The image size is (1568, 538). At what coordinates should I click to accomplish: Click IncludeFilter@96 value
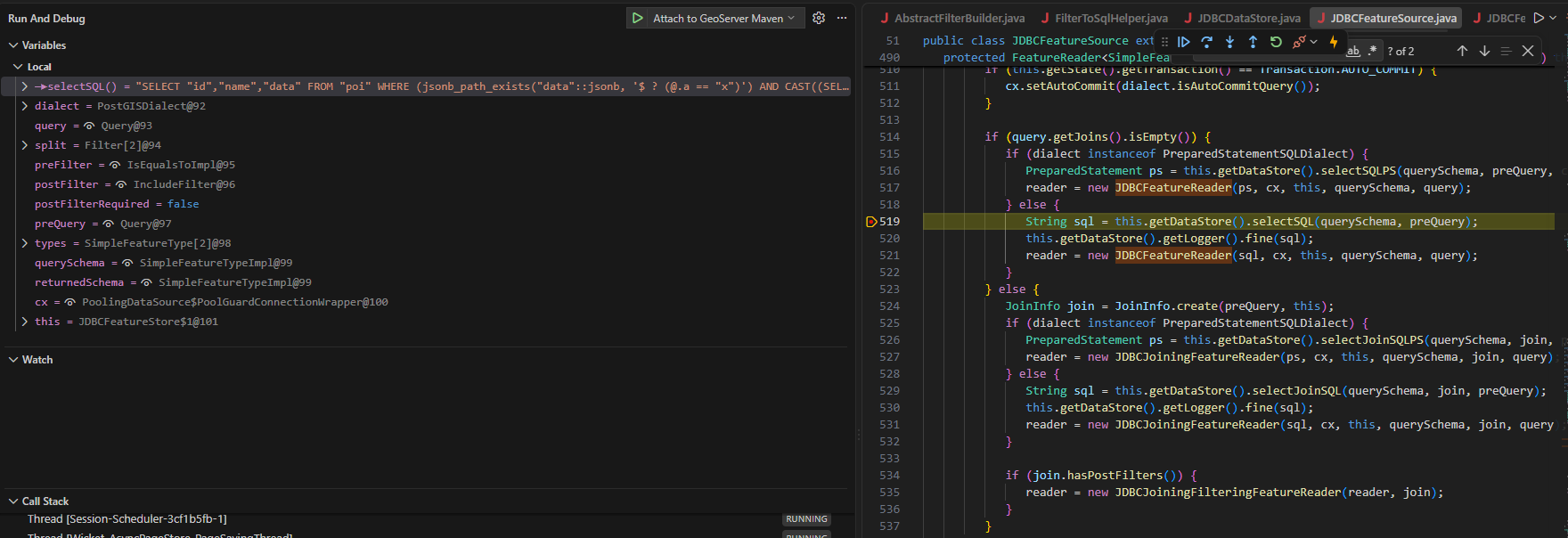(x=184, y=184)
